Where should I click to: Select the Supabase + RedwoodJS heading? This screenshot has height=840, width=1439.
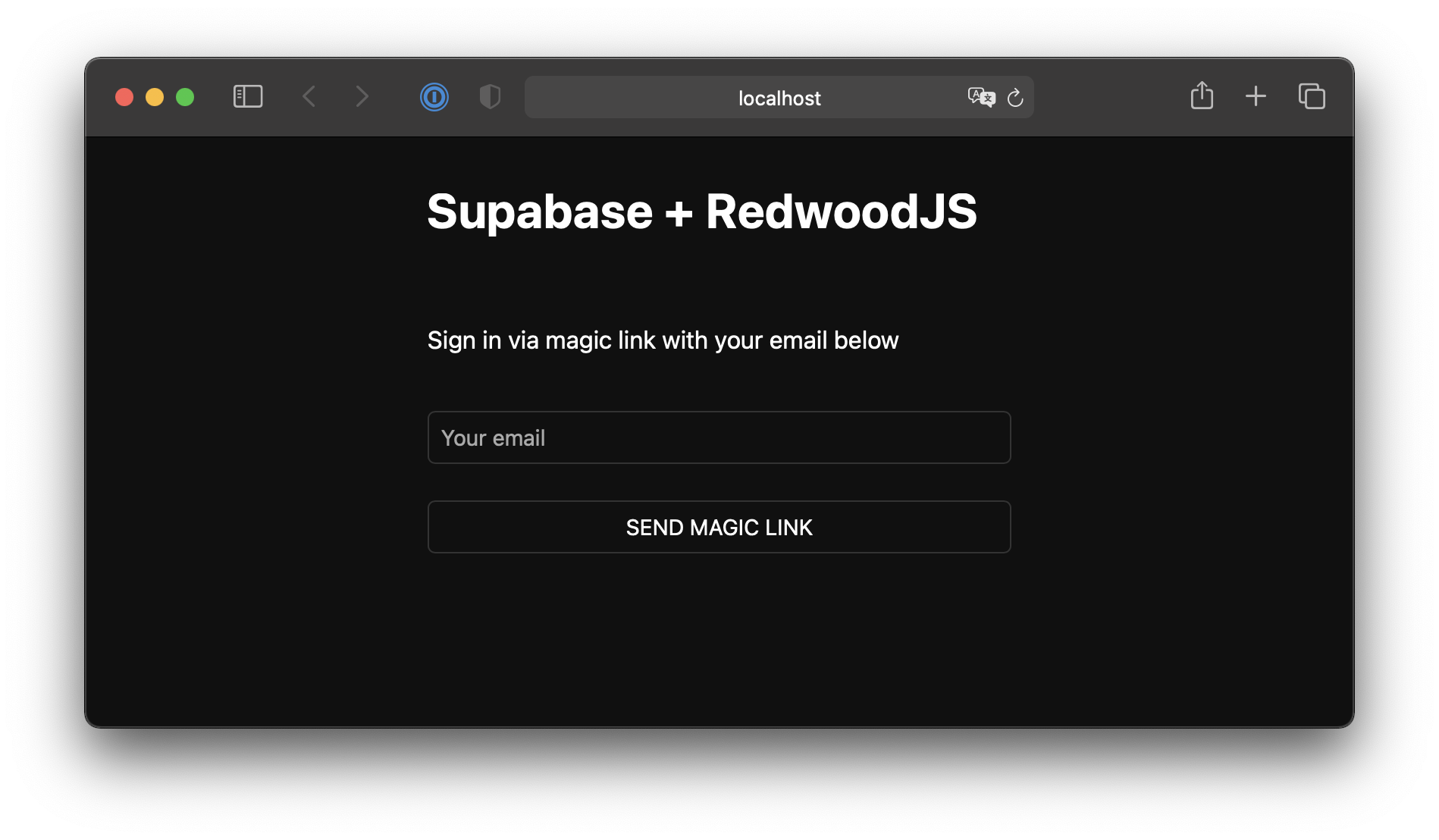click(702, 212)
